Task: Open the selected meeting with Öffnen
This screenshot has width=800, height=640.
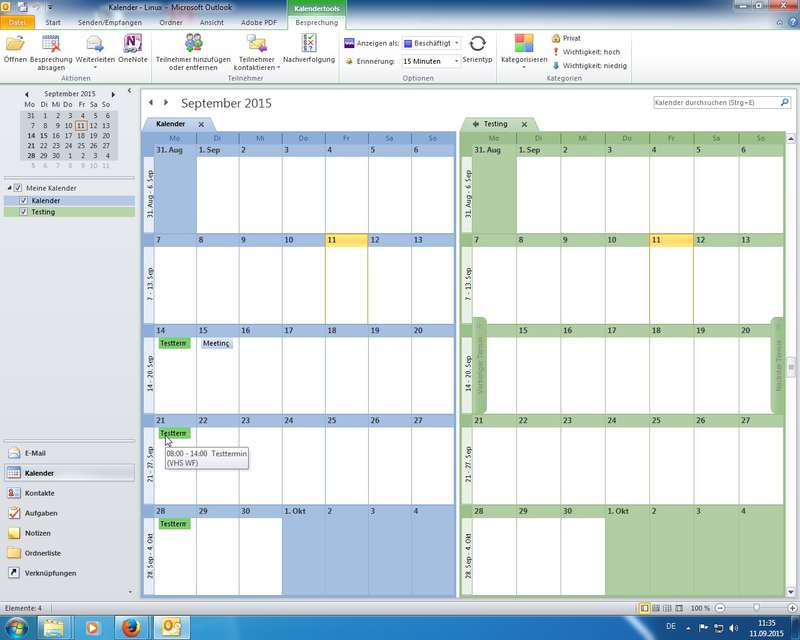Action: pos(15,49)
